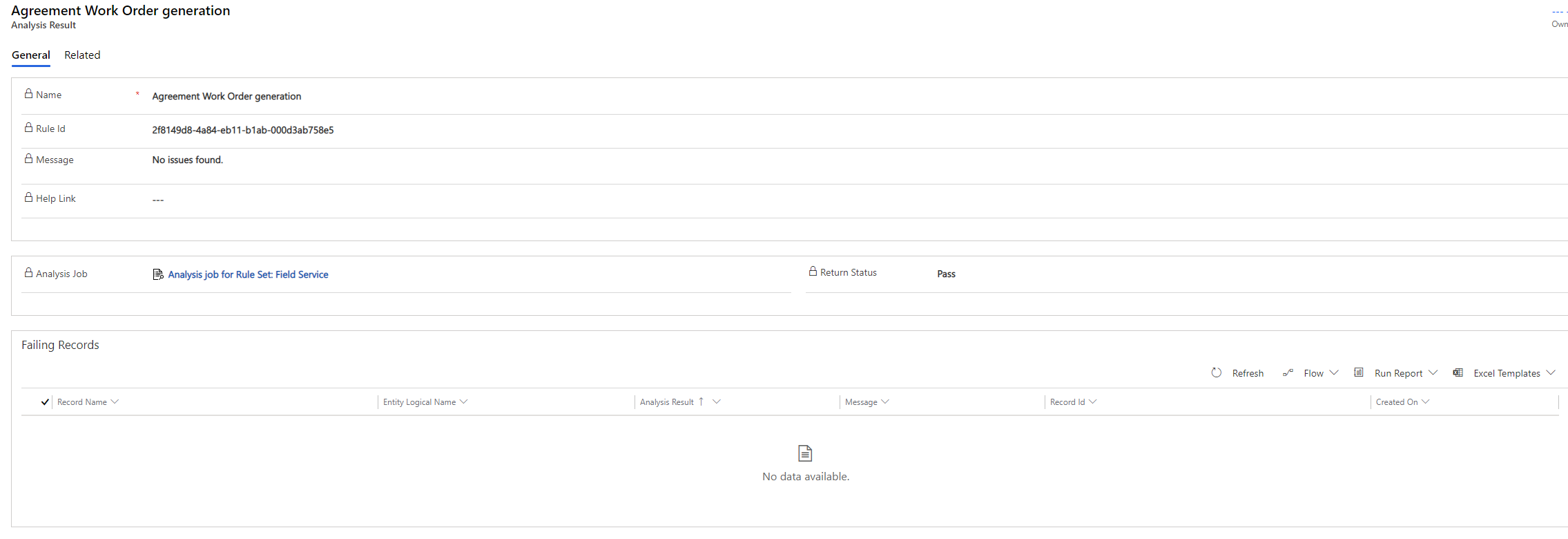The image size is (1568, 539).
Task: Click the Analysis Result subtitle under page title
Action: pos(43,25)
